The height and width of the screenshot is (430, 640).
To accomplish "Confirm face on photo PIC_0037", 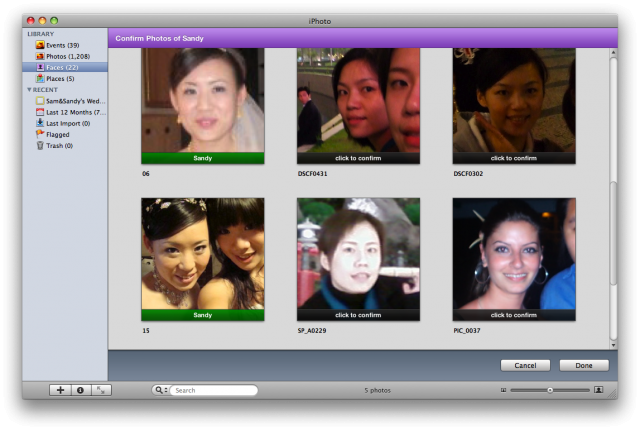I will point(514,314).
